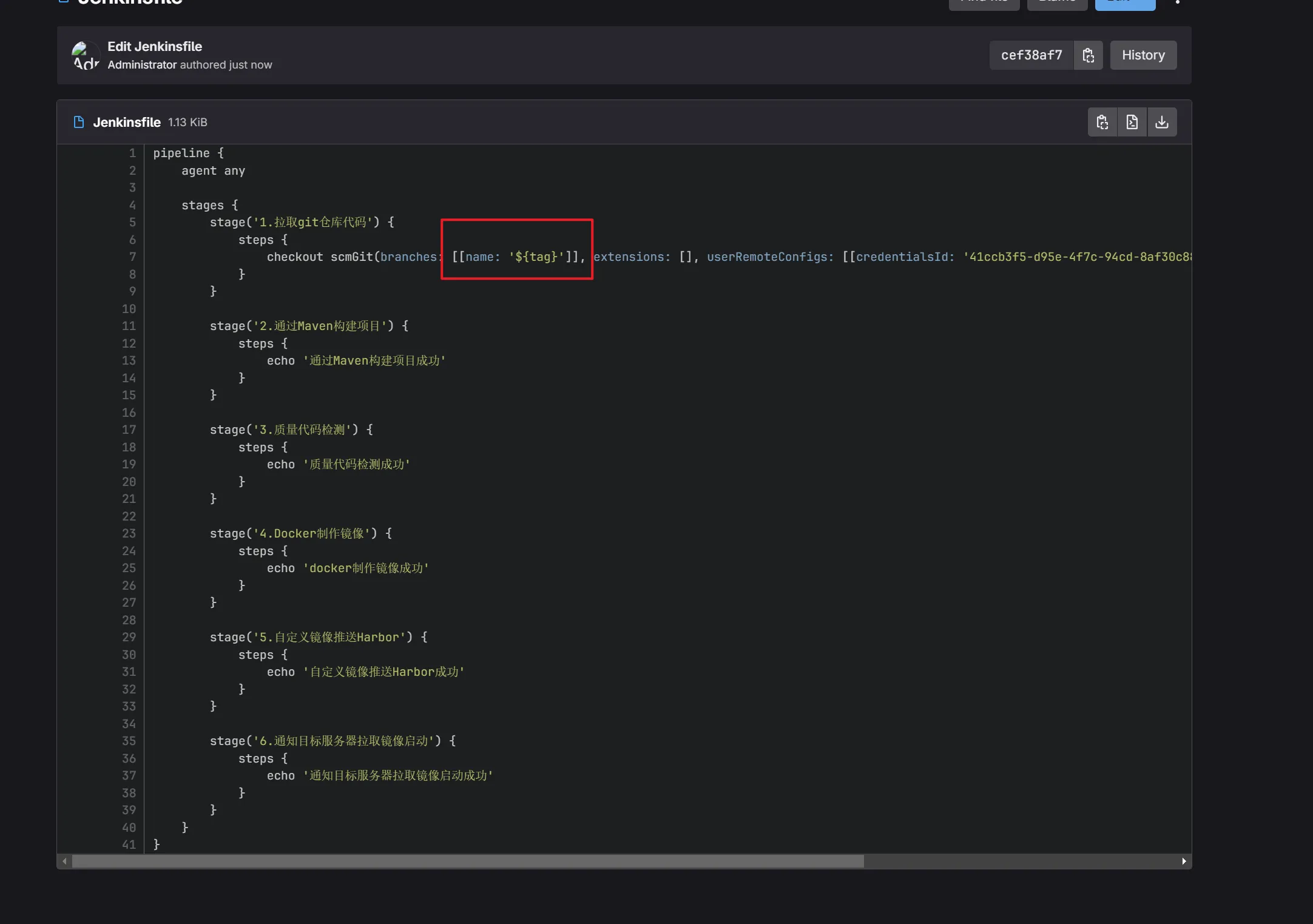Viewport: 1313px width, 924px height.
Task: Open the 'Edit Jenkinsfile' commit message link
Action: click(x=155, y=47)
